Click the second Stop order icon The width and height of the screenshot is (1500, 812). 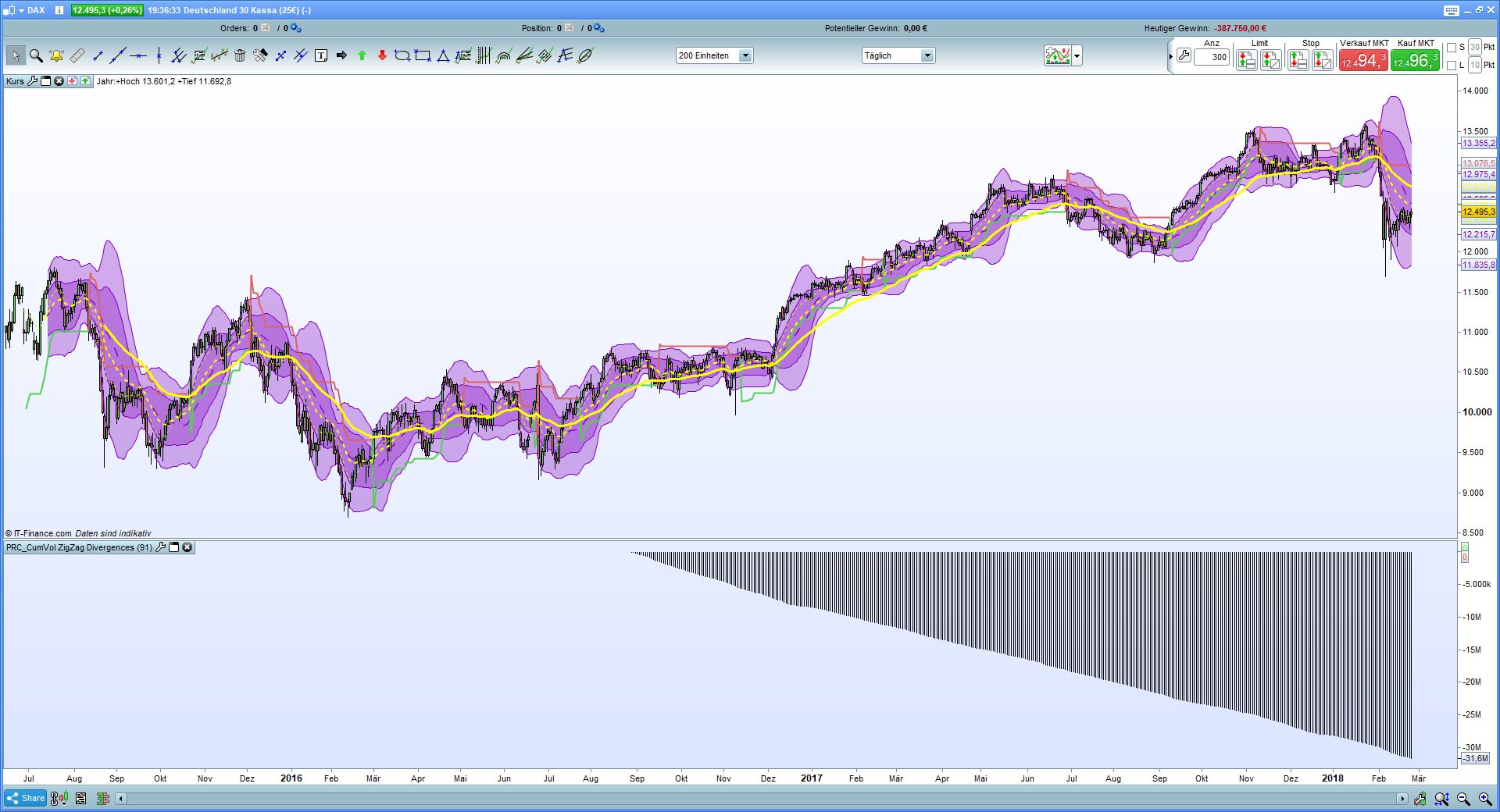(x=1323, y=60)
